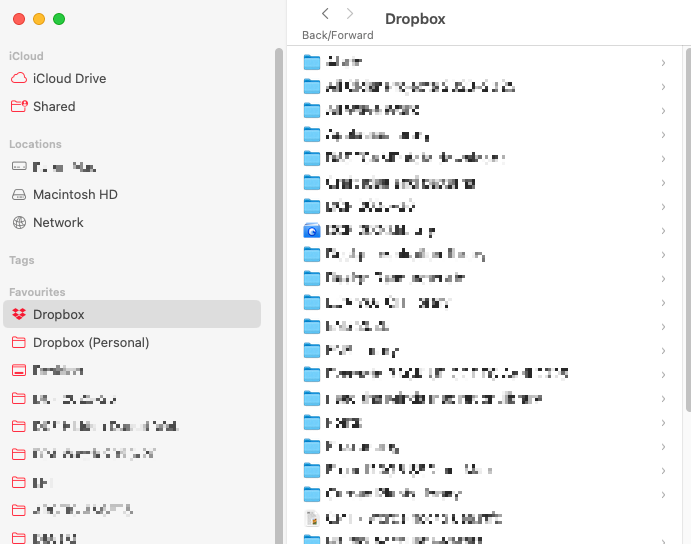This screenshot has width=691, height=544.
Task: Click the sidebar's vertical scrollbar
Action: [279, 295]
